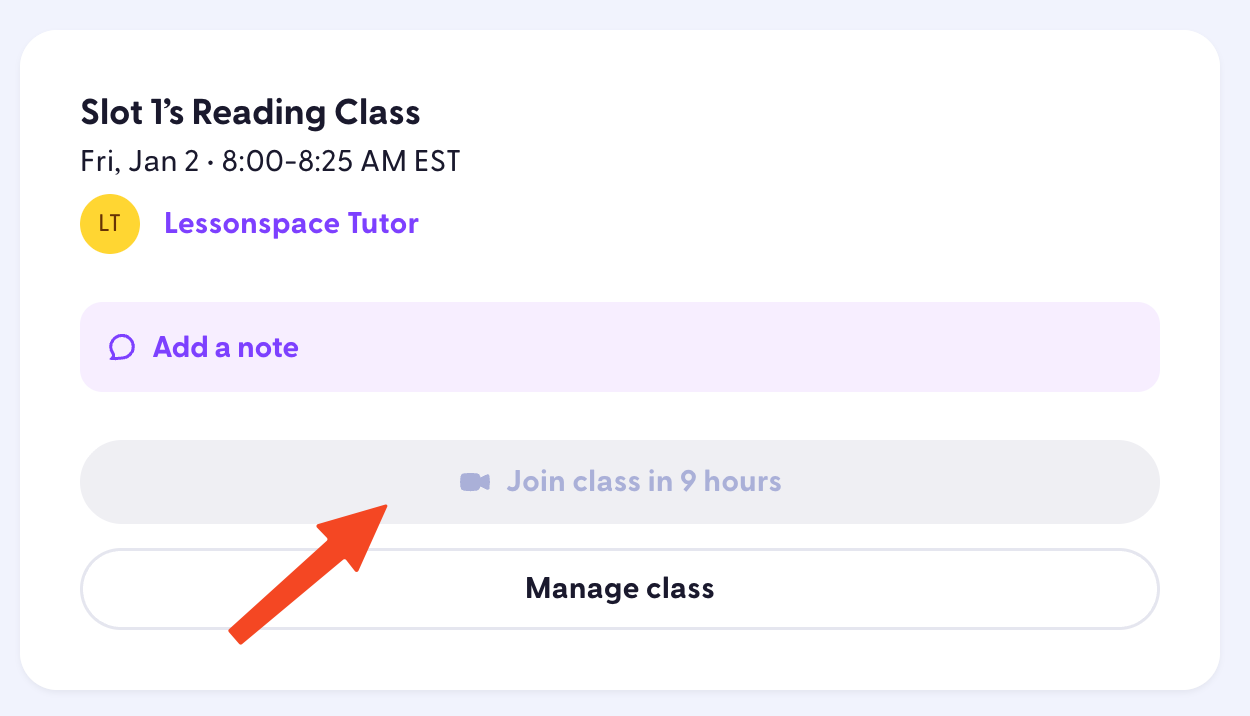The image size is (1250, 716).
Task: Click the tail end of the red arrow
Action: coord(238,635)
